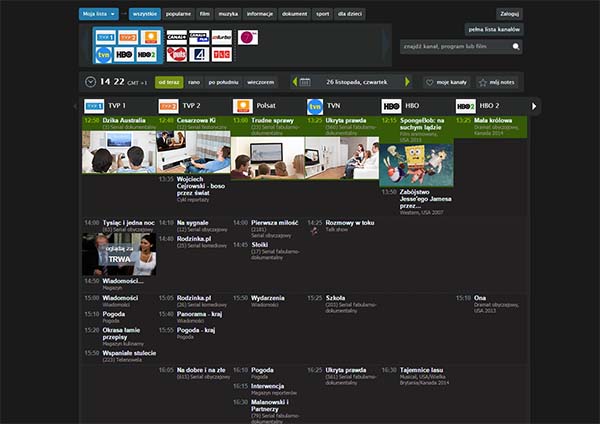
Task: Open the calendar date picker icon
Action: click(305, 82)
